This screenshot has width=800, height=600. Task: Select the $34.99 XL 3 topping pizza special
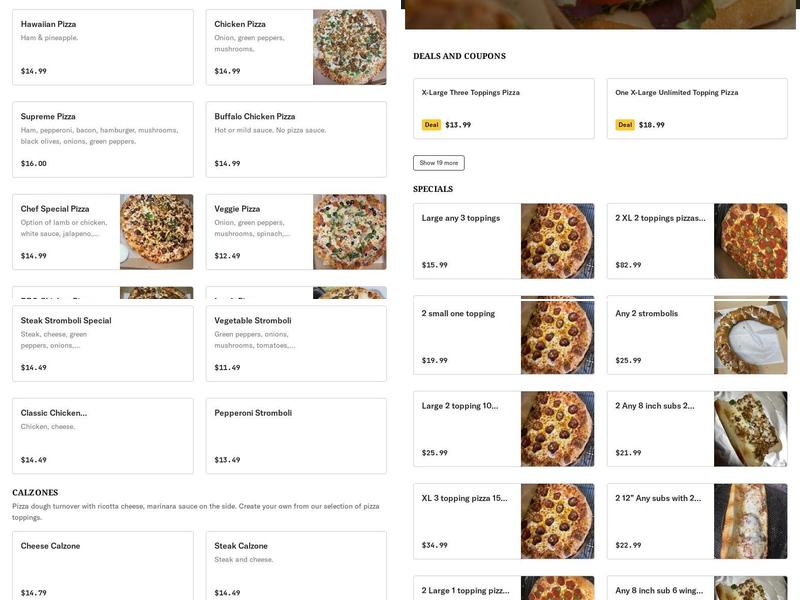(x=466, y=521)
